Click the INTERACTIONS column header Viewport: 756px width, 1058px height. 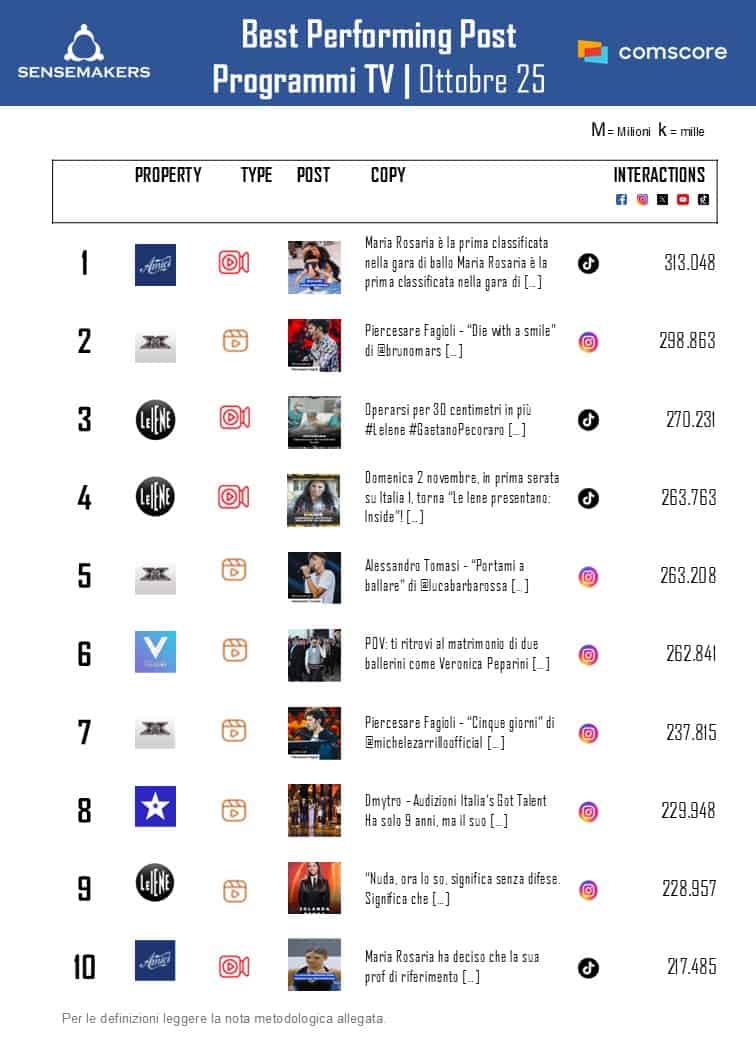click(659, 175)
